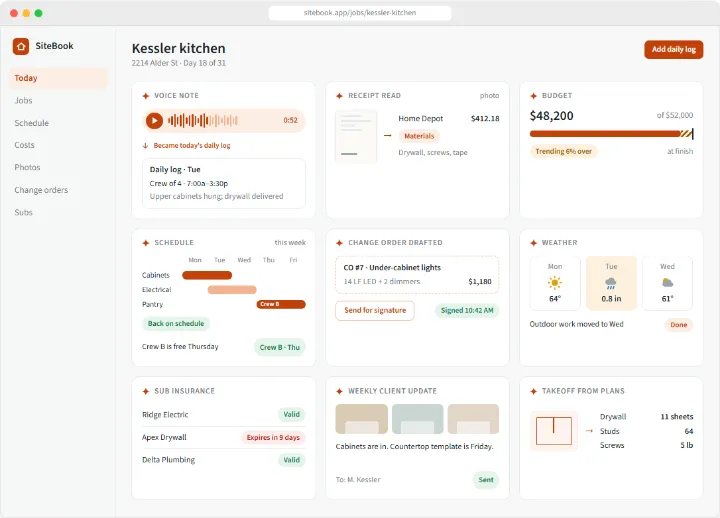The width and height of the screenshot is (720, 518).
Task: Click the Add daily log button
Action: pos(673,49)
